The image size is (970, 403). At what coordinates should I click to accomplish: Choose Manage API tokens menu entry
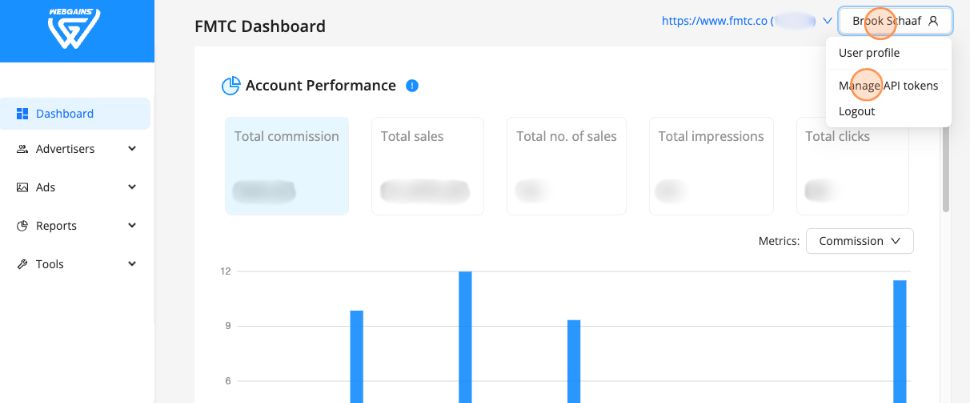pos(888,86)
